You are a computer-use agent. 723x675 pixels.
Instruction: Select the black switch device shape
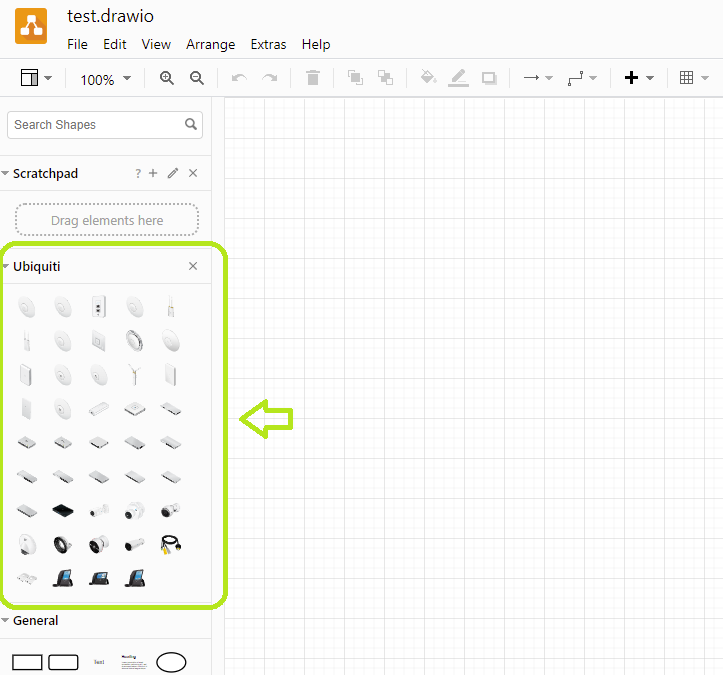pos(63,510)
